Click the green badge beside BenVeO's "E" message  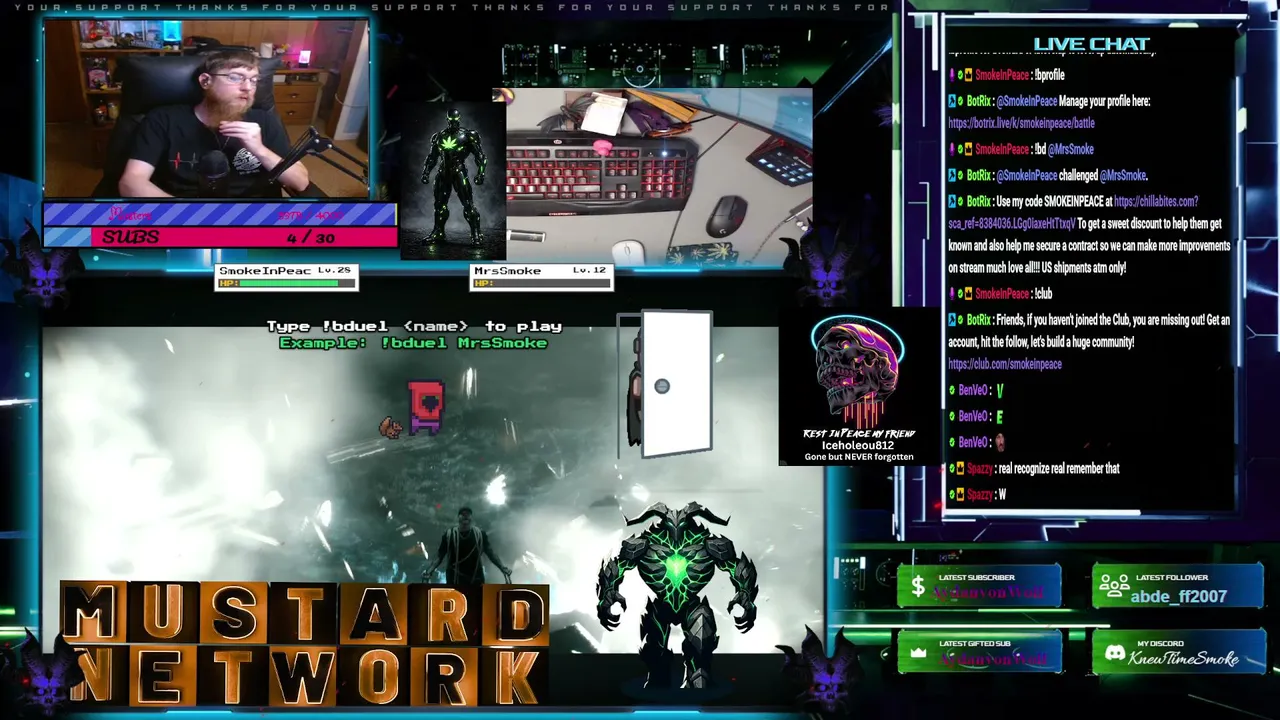click(x=952, y=417)
